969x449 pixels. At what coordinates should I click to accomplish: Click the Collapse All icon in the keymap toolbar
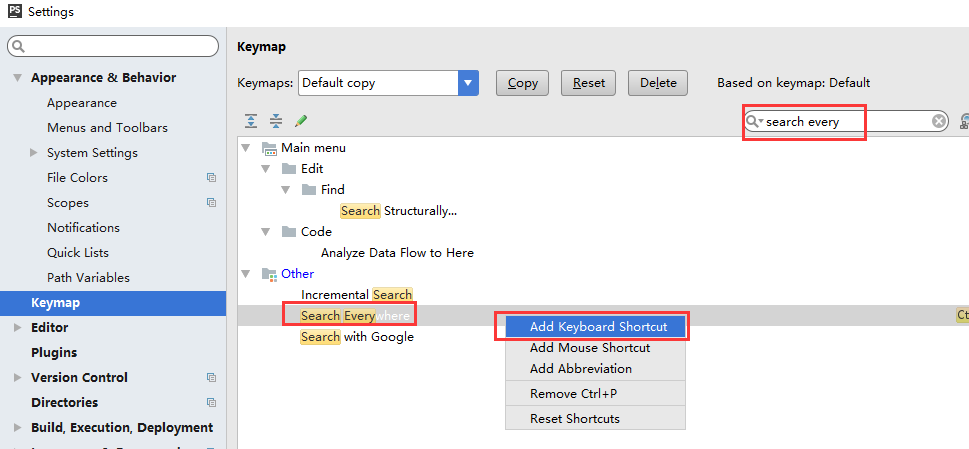(275, 121)
